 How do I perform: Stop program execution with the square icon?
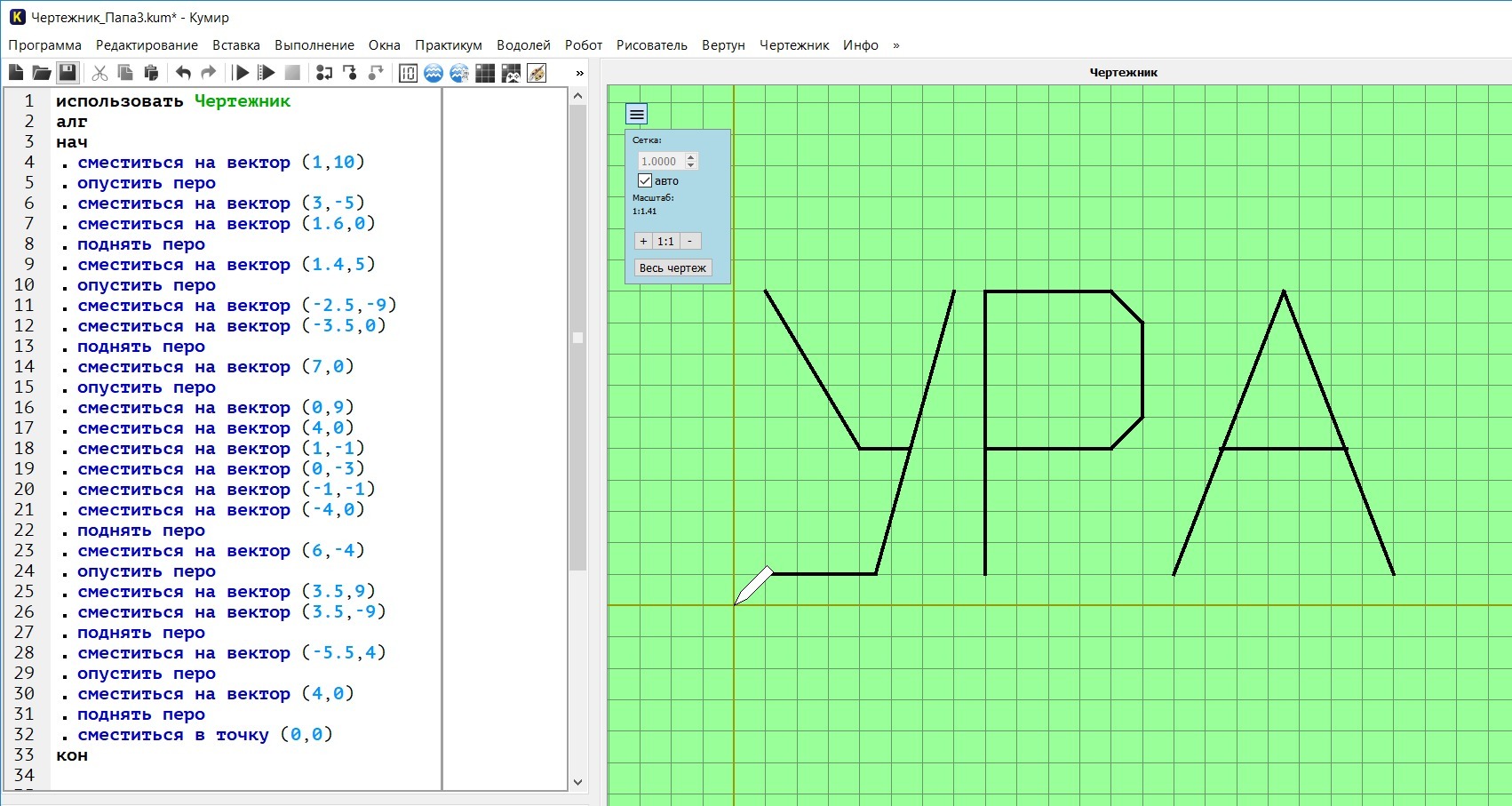[x=292, y=73]
